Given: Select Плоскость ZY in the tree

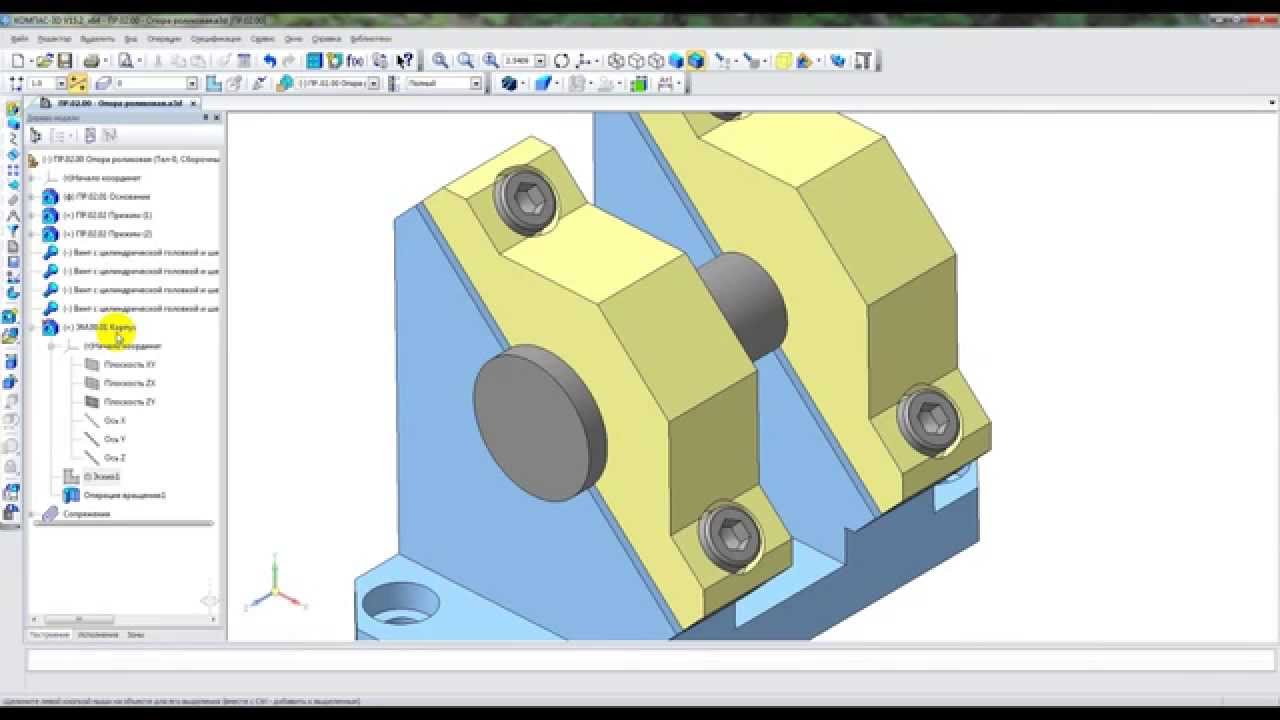Looking at the screenshot, I should point(129,402).
